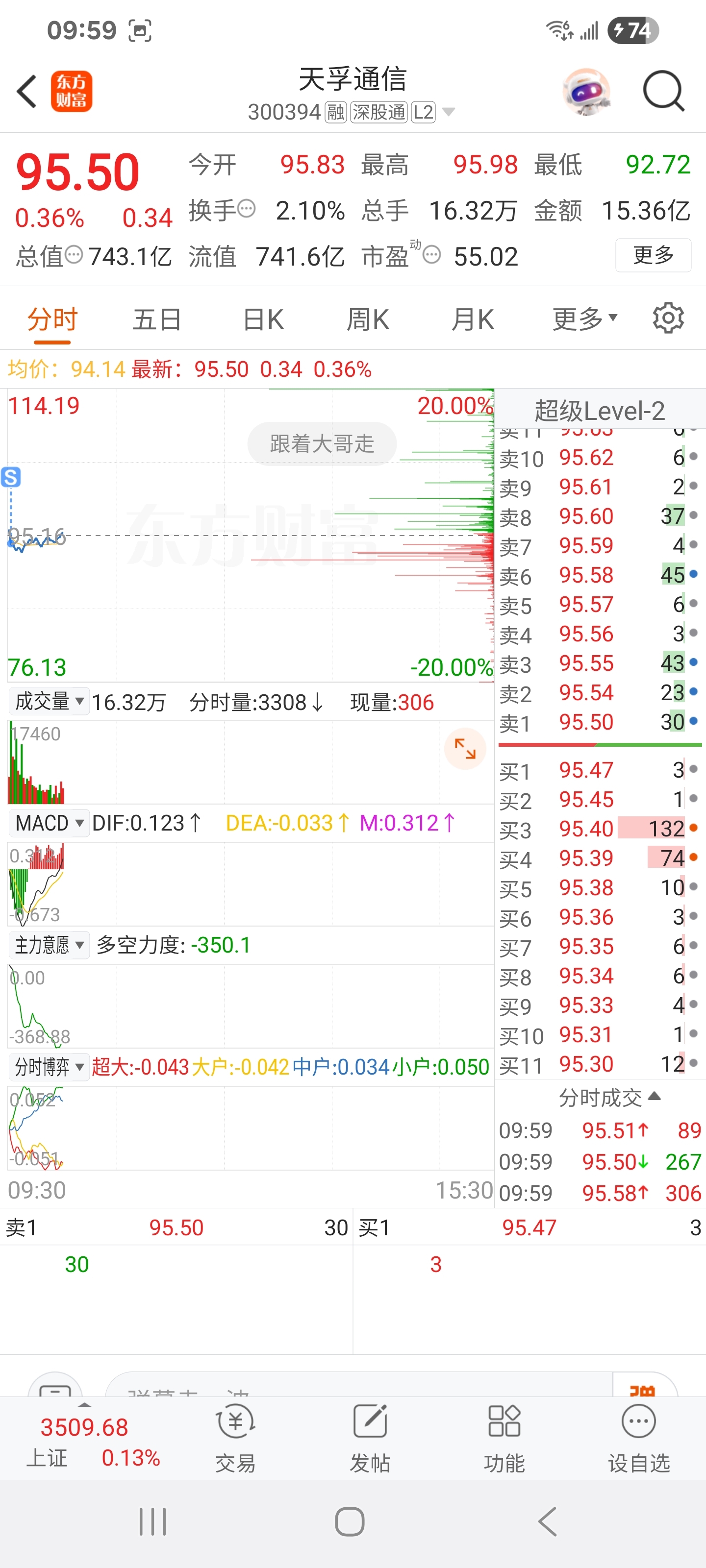Open the 成交量 indicator dropdown
The height and width of the screenshot is (1568, 706).
click(49, 701)
